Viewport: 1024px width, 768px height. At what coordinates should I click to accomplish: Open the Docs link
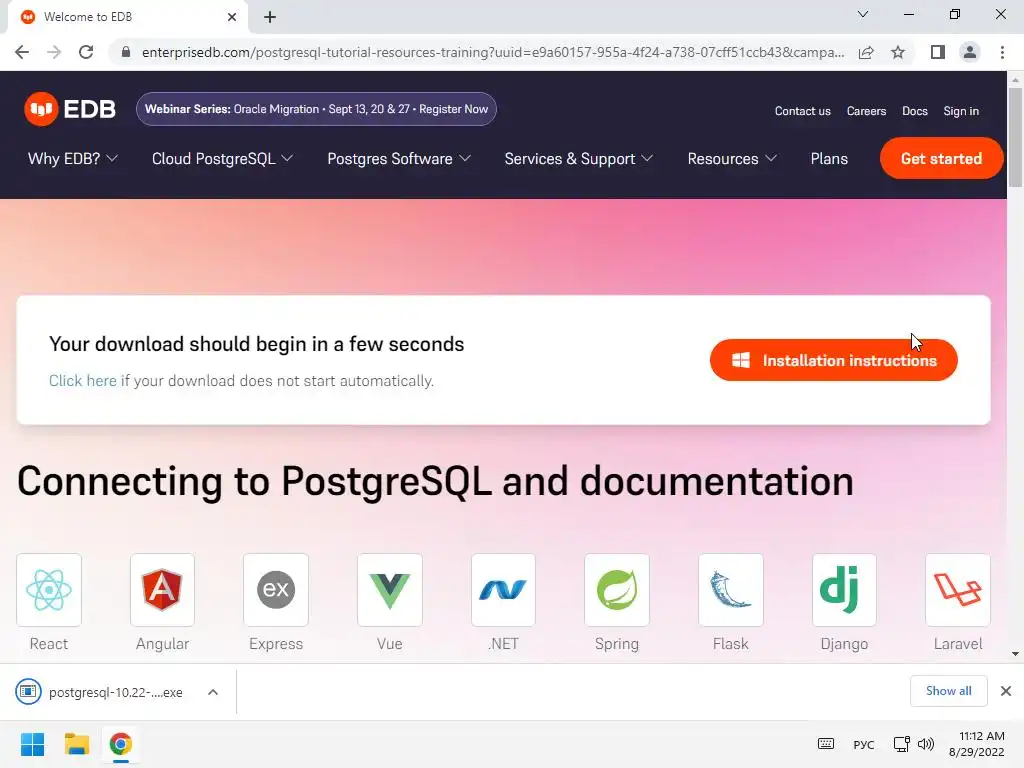coord(914,111)
